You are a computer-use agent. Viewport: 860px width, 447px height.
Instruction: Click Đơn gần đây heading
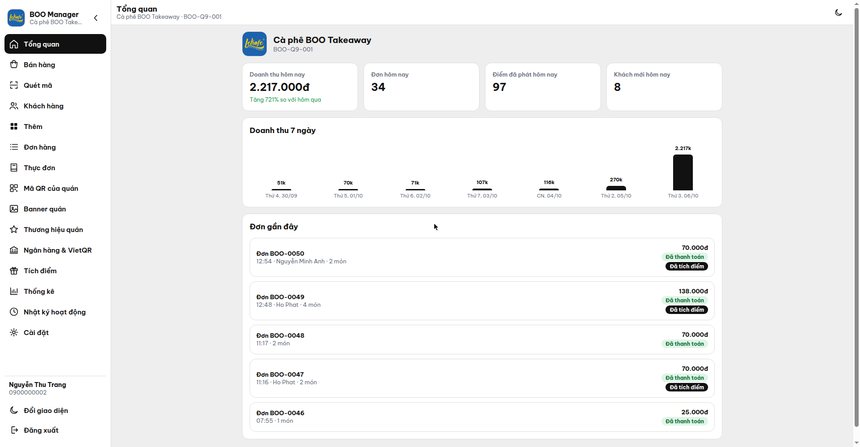point(274,227)
